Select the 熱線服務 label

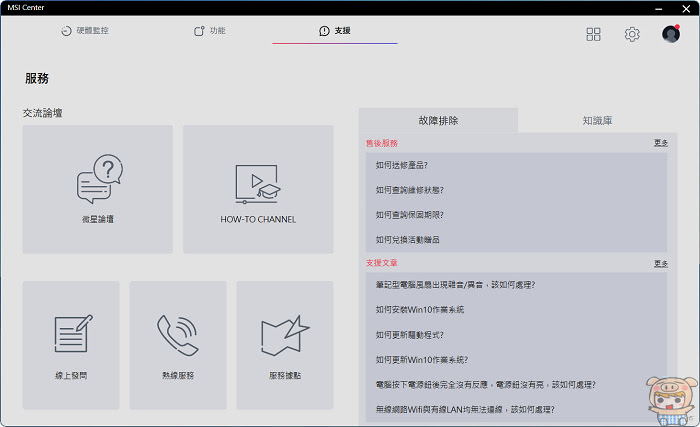178,376
